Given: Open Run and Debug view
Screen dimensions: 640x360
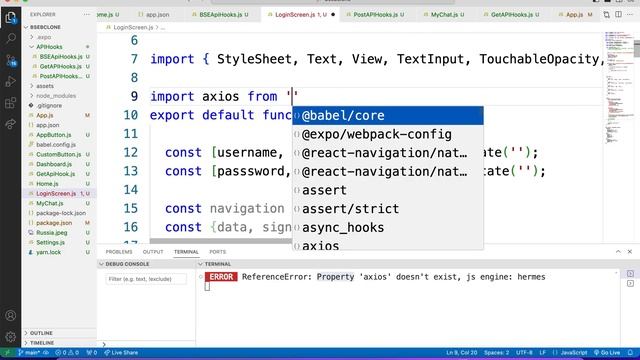Looking at the screenshot, I should click(11, 82).
